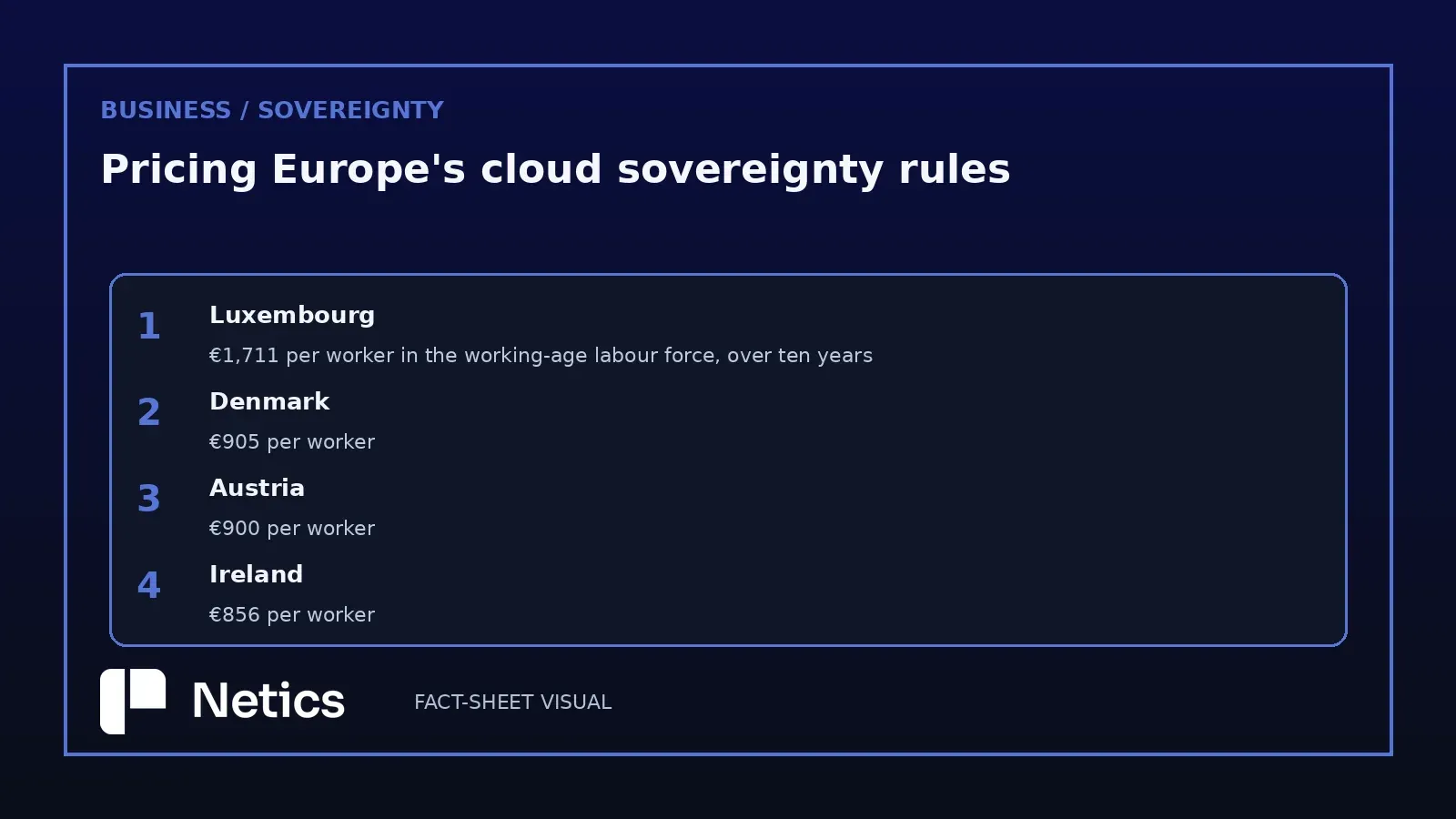Select the Denmark entry title
1456x819 pixels.
pos(269,401)
